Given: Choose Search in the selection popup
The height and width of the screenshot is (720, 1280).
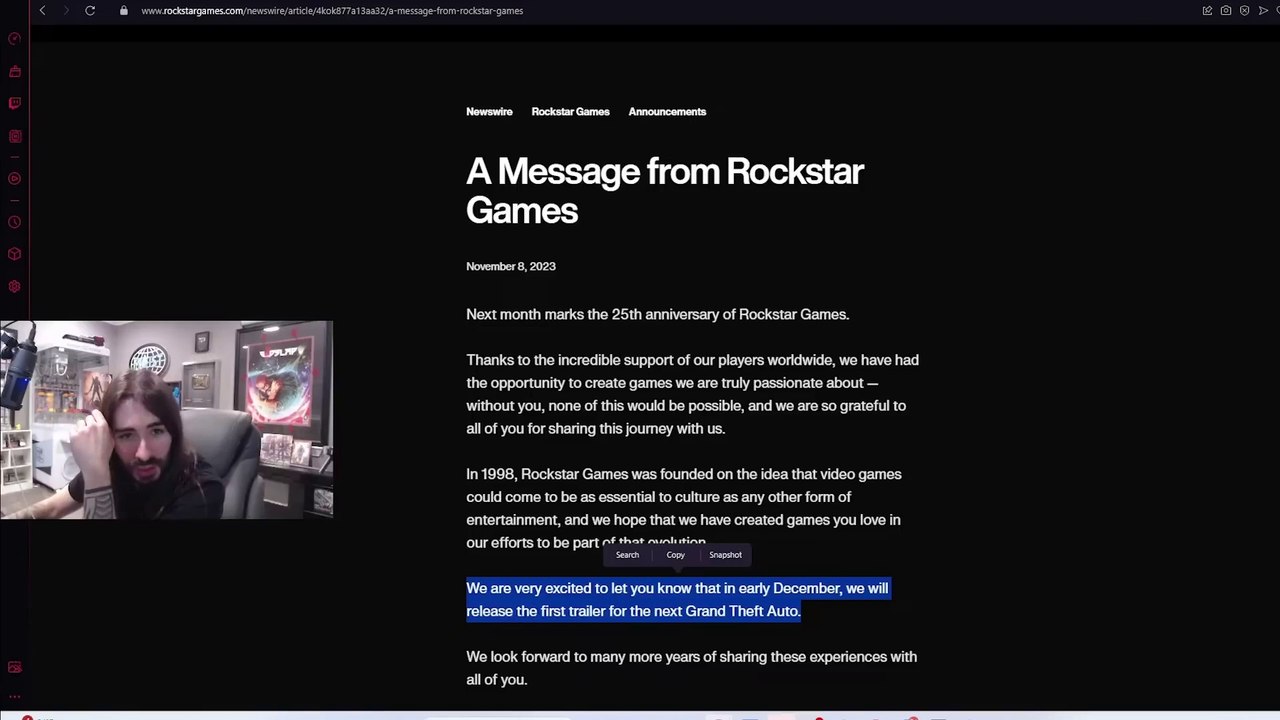Looking at the screenshot, I should (x=627, y=555).
